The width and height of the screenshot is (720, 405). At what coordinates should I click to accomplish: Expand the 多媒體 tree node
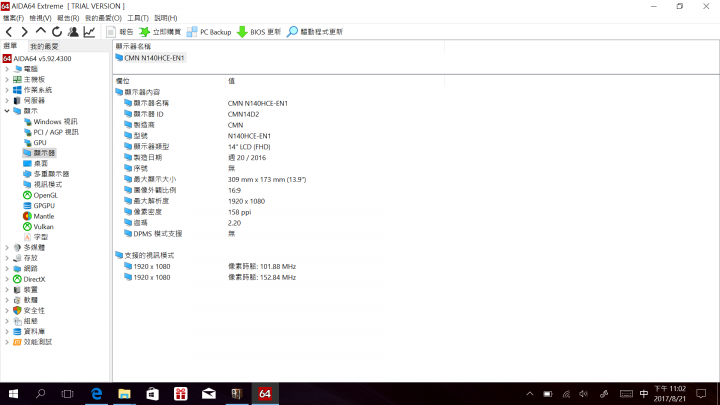pos(7,248)
